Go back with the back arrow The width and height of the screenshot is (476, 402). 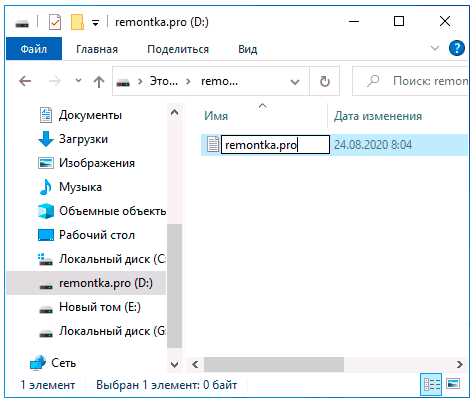click(25, 81)
